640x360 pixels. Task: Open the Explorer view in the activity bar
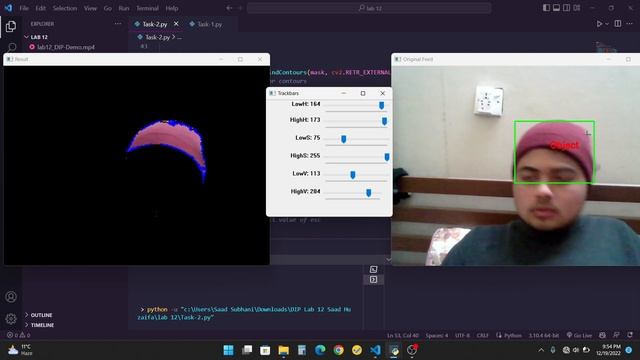click(11, 27)
